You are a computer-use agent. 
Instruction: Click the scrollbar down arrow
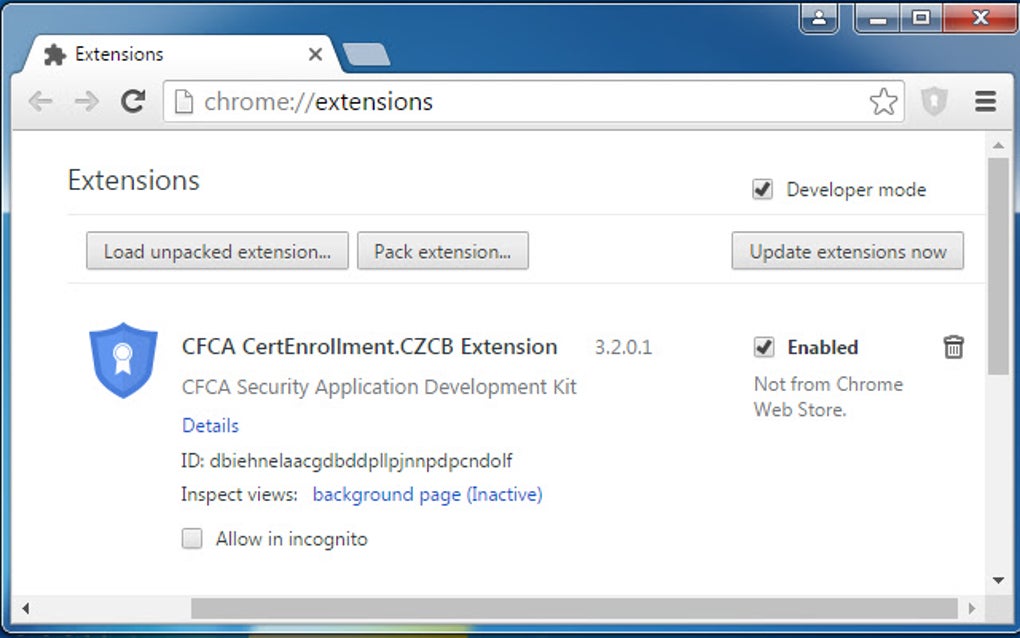998,579
